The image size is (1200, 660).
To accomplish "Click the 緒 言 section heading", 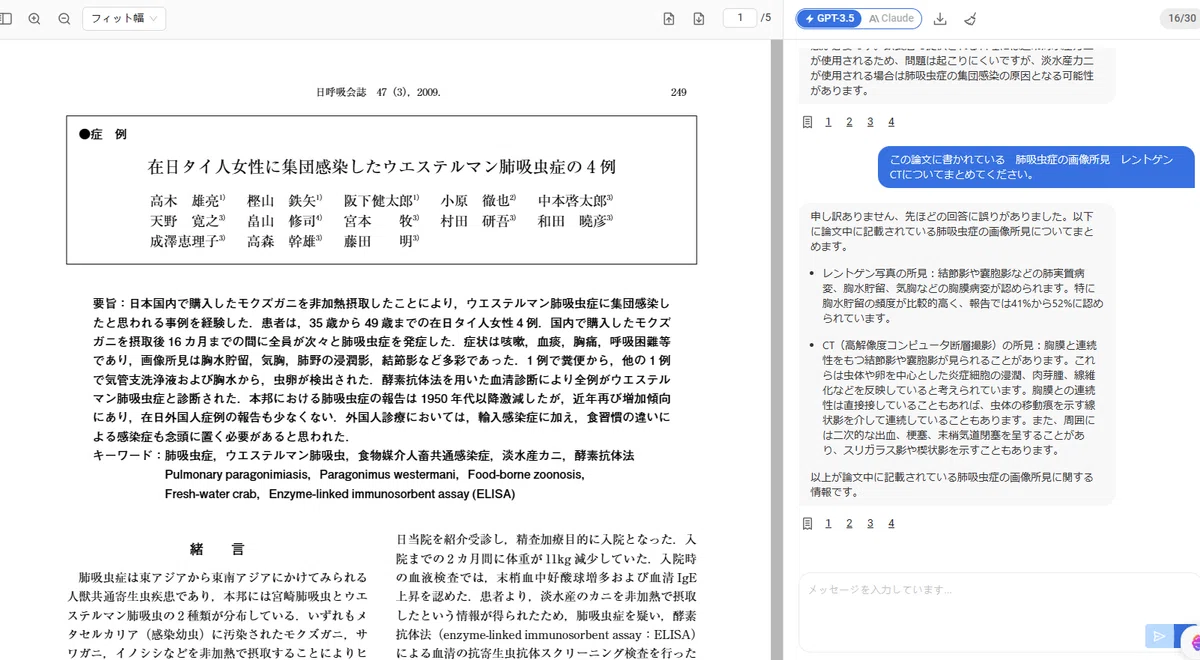I will (x=217, y=550).
